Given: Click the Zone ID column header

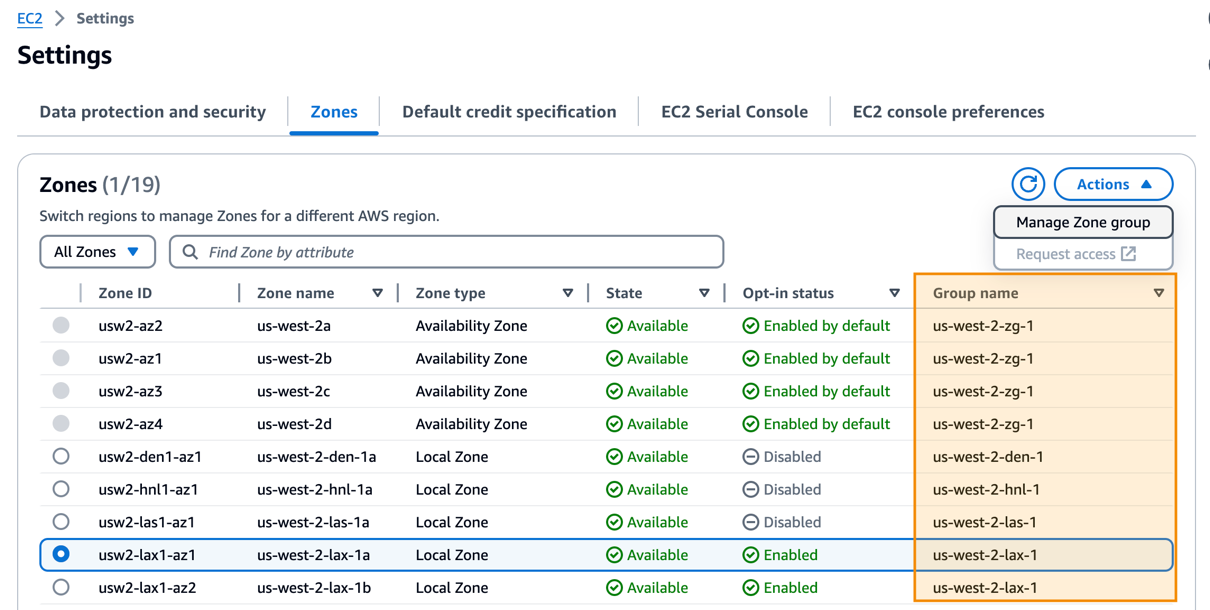Looking at the screenshot, I should [x=125, y=293].
